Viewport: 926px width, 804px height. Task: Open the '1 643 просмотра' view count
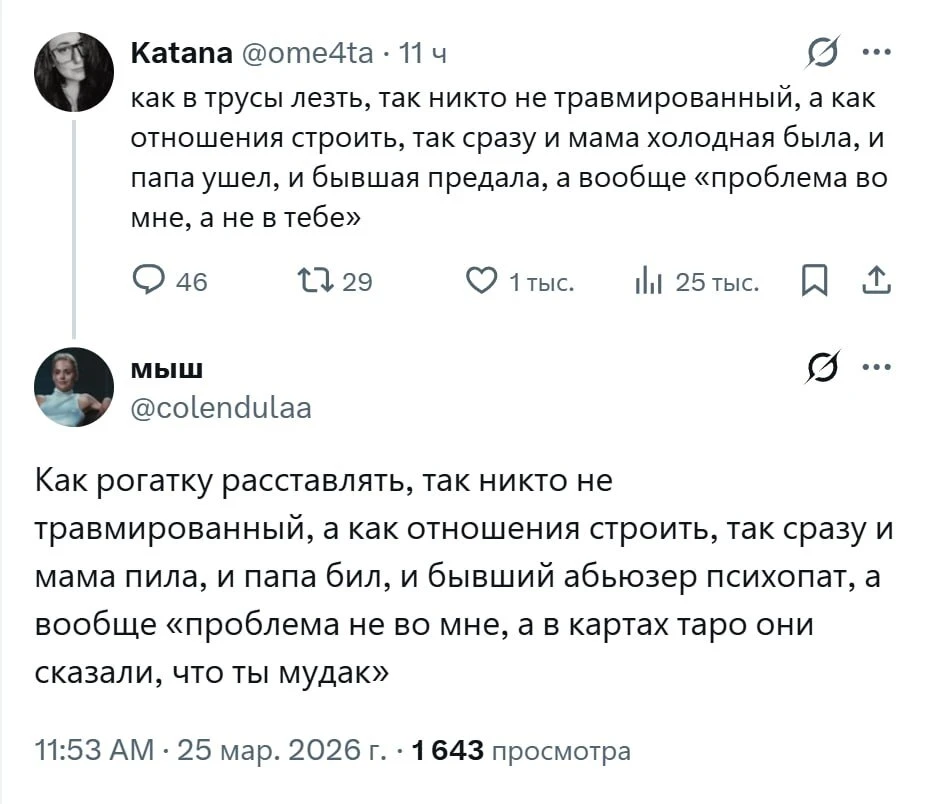[520, 751]
